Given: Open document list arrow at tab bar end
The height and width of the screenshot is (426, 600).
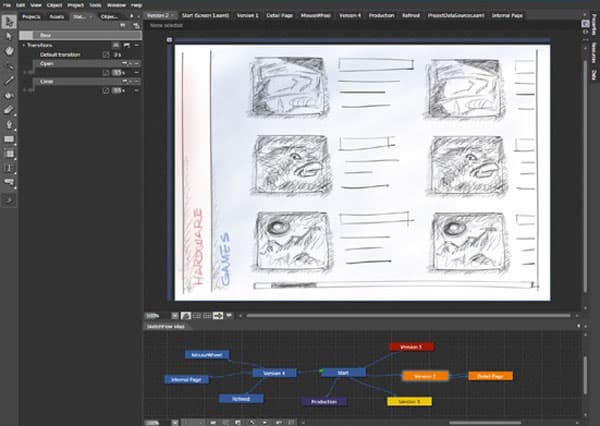Looking at the screenshot, I should (585, 15).
